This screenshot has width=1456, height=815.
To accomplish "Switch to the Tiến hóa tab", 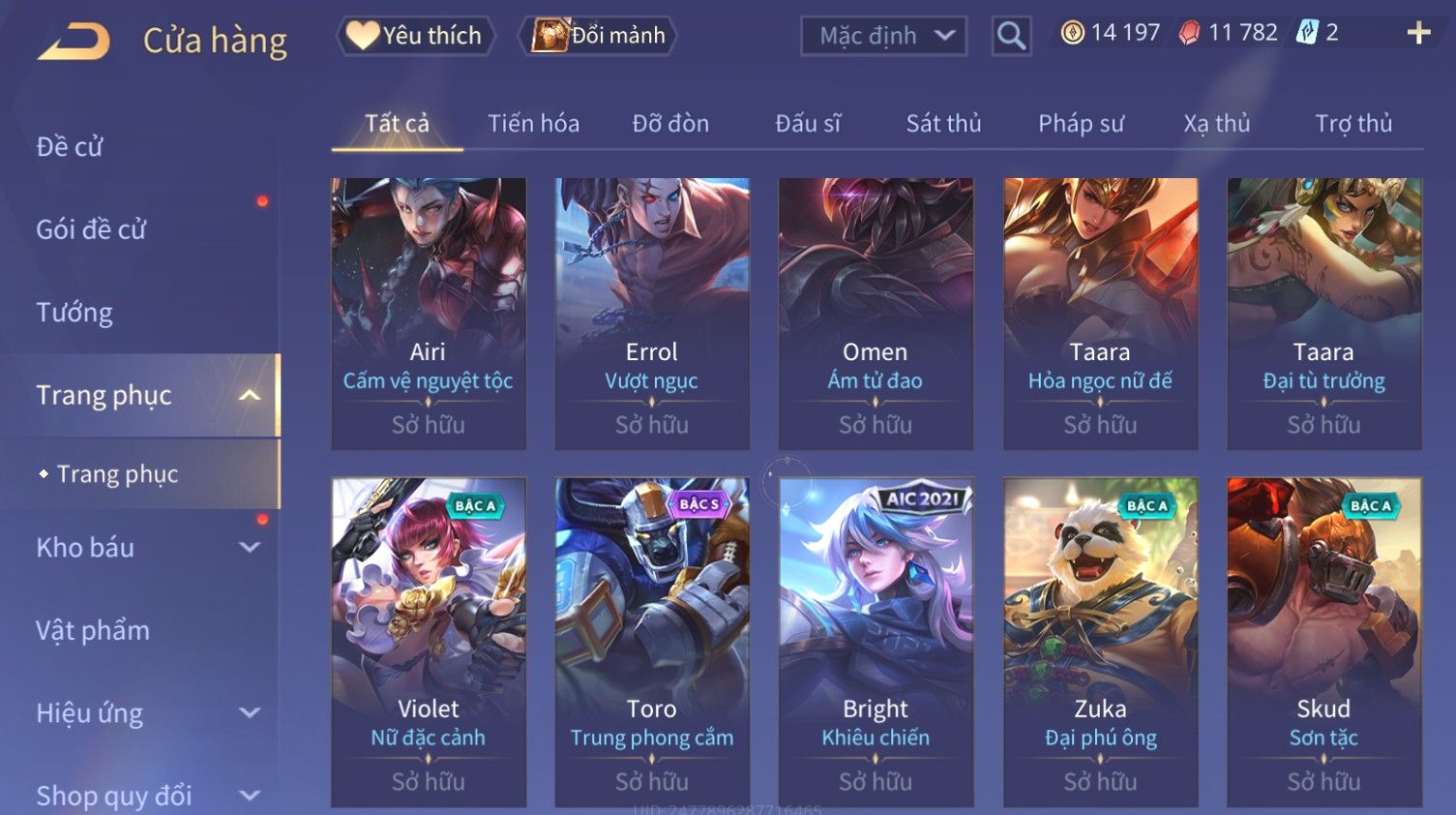I will [533, 124].
